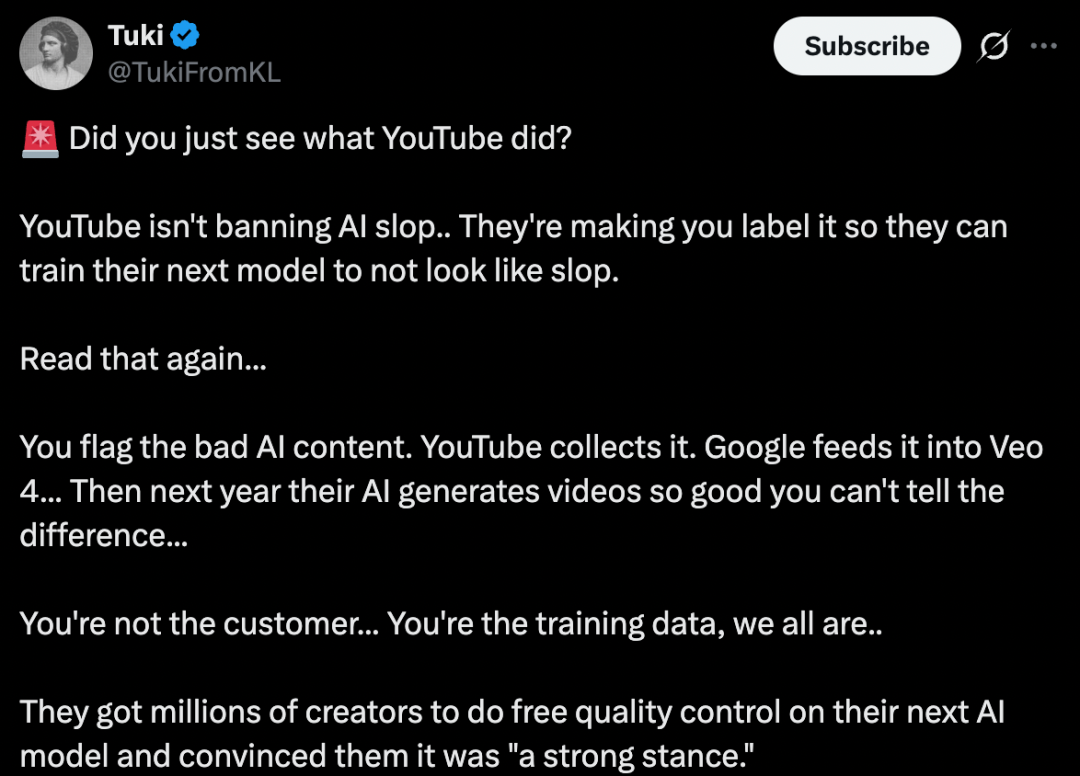Click the line "Did you just see what YouTube did?"
This screenshot has height=776, width=1080.
click(x=320, y=138)
